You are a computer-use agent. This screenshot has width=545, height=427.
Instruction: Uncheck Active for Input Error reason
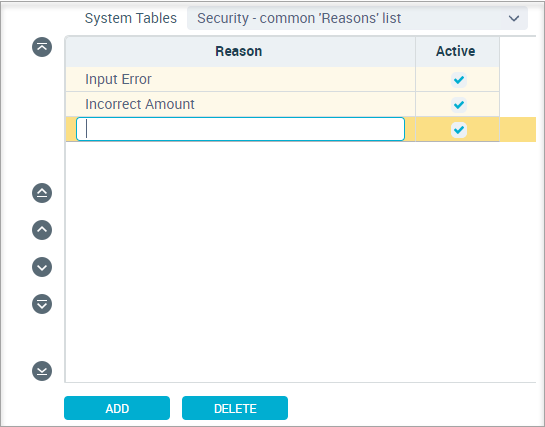pyautogui.click(x=459, y=80)
